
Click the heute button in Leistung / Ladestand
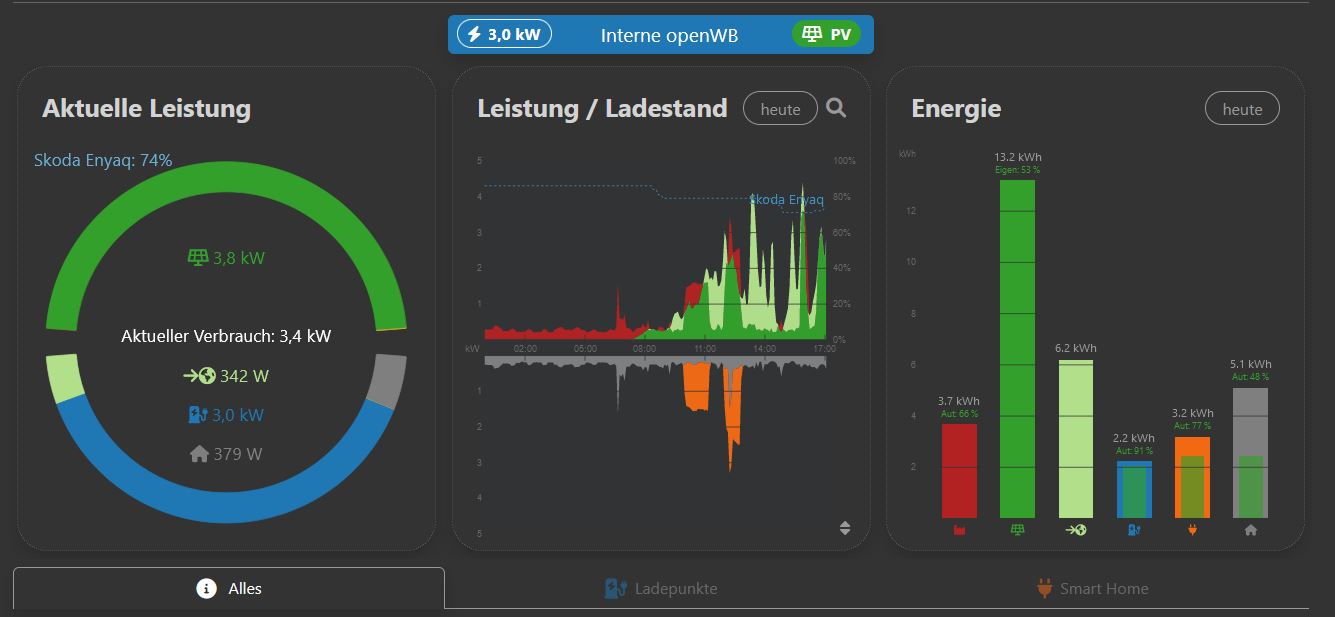(x=780, y=109)
